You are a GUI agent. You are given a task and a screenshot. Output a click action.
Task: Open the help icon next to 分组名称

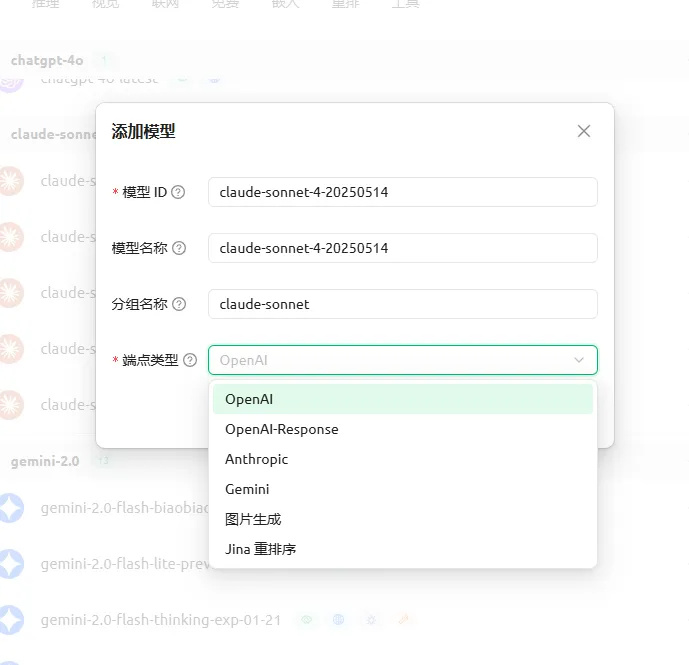click(x=179, y=304)
